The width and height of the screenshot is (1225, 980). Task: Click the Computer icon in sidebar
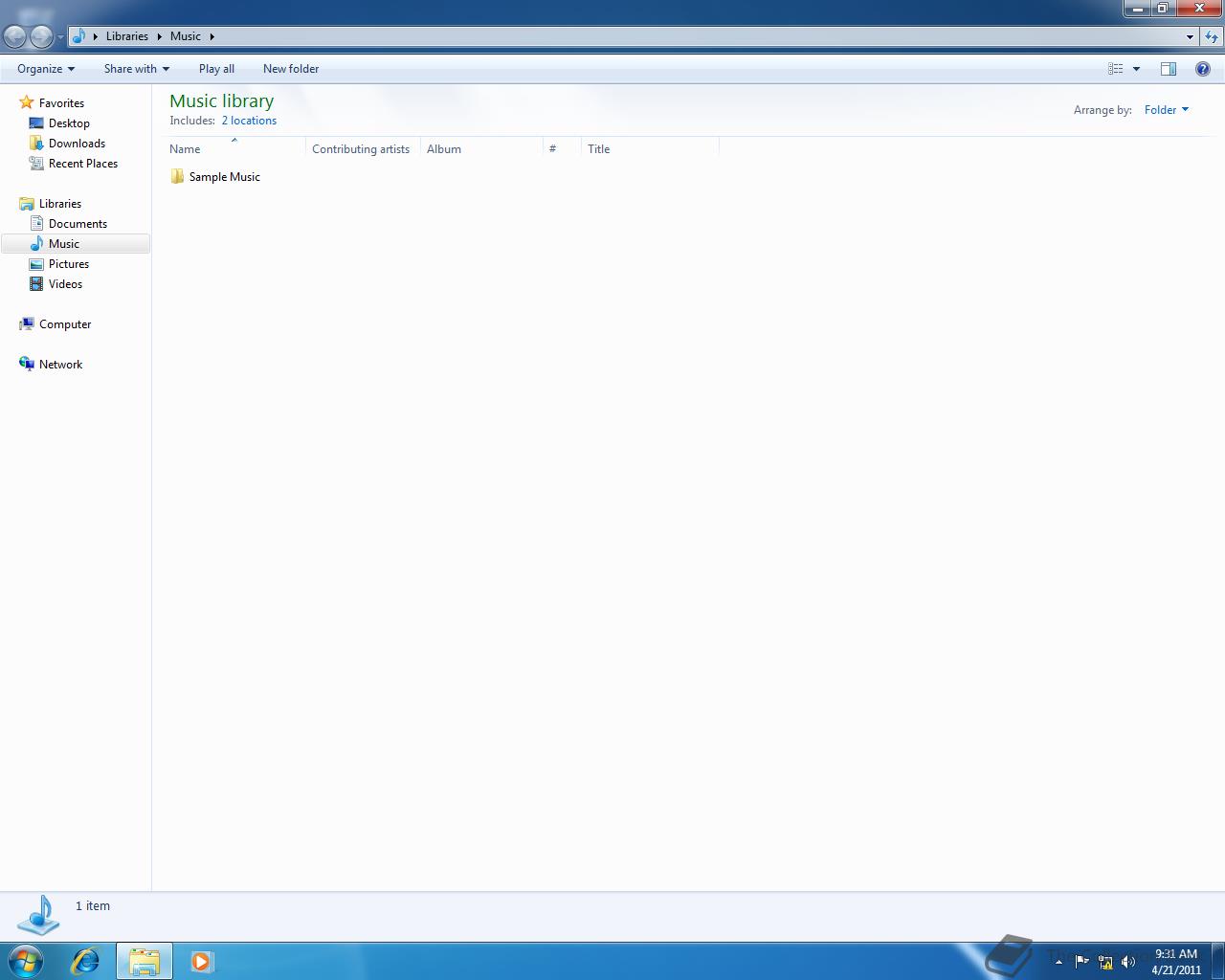point(27,323)
